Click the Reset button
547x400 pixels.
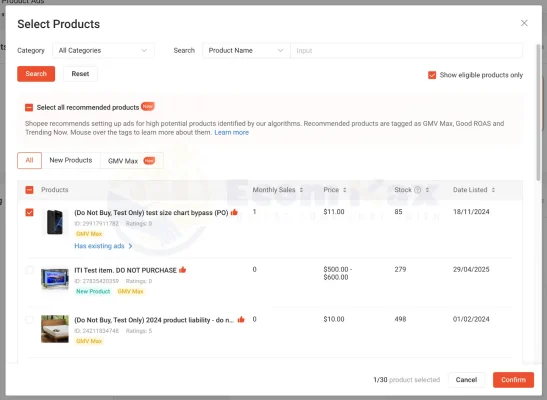click(x=80, y=74)
